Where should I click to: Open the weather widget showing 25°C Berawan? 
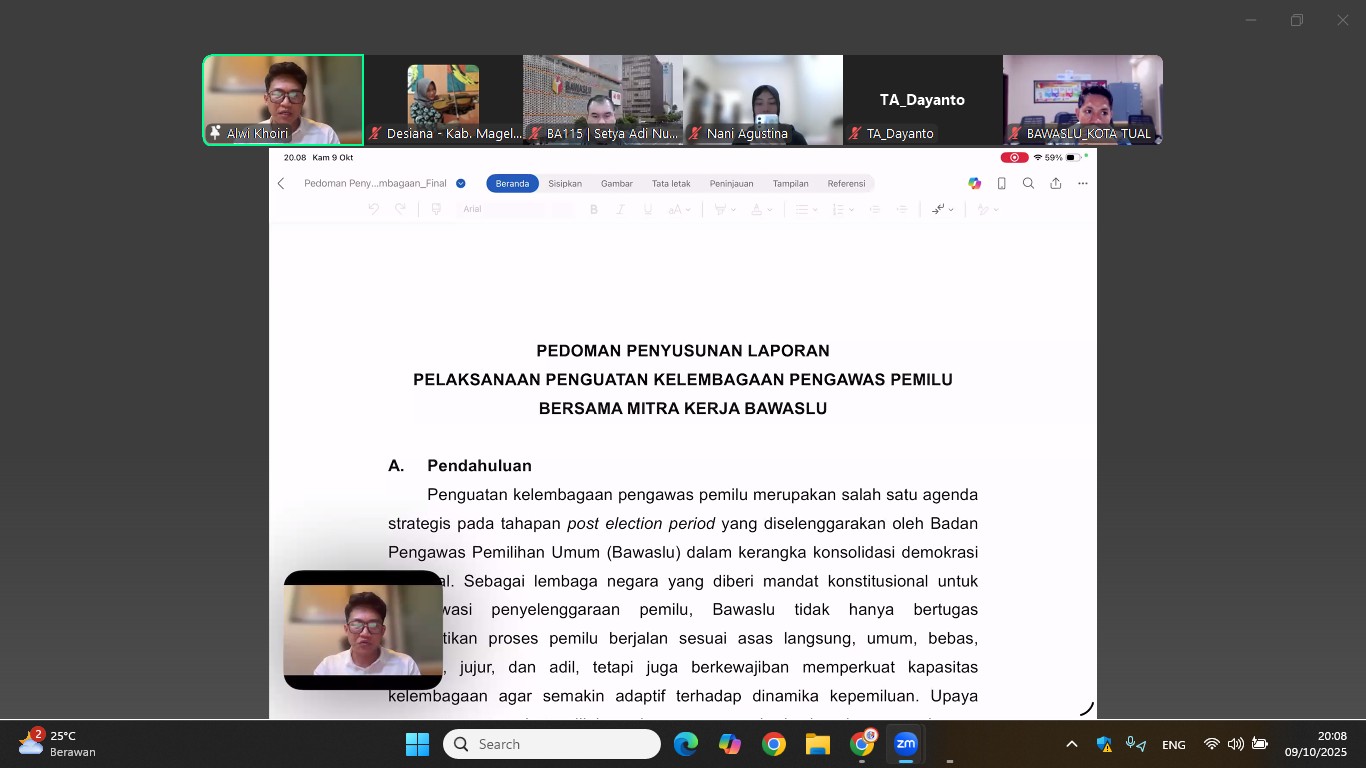pyautogui.click(x=58, y=744)
